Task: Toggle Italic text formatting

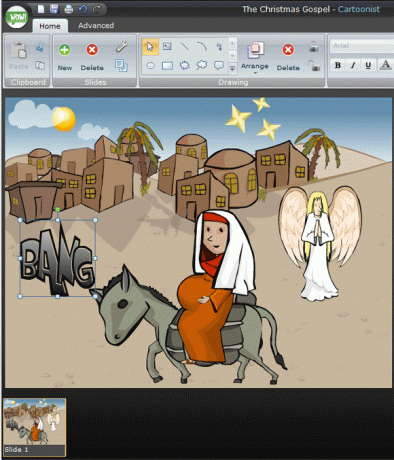Action: coord(353,65)
